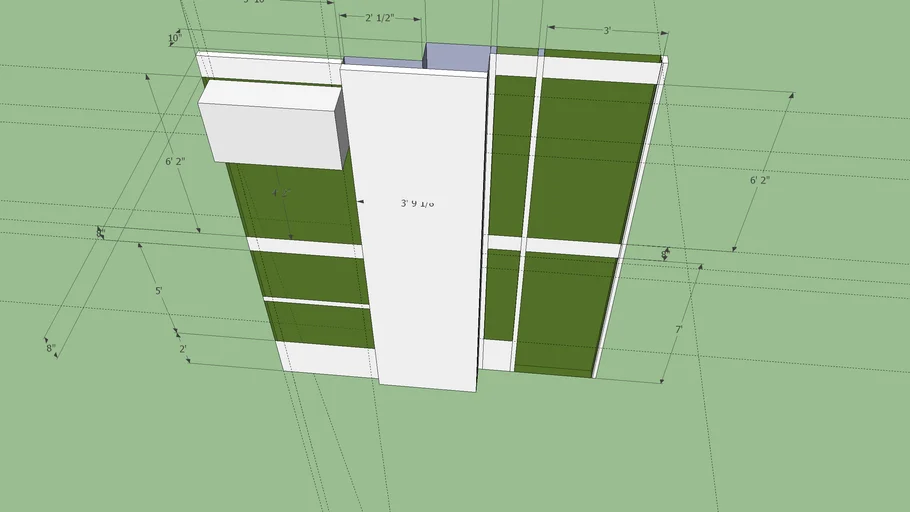Select the 3' 9 1/8 dimension text

point(417,203)
